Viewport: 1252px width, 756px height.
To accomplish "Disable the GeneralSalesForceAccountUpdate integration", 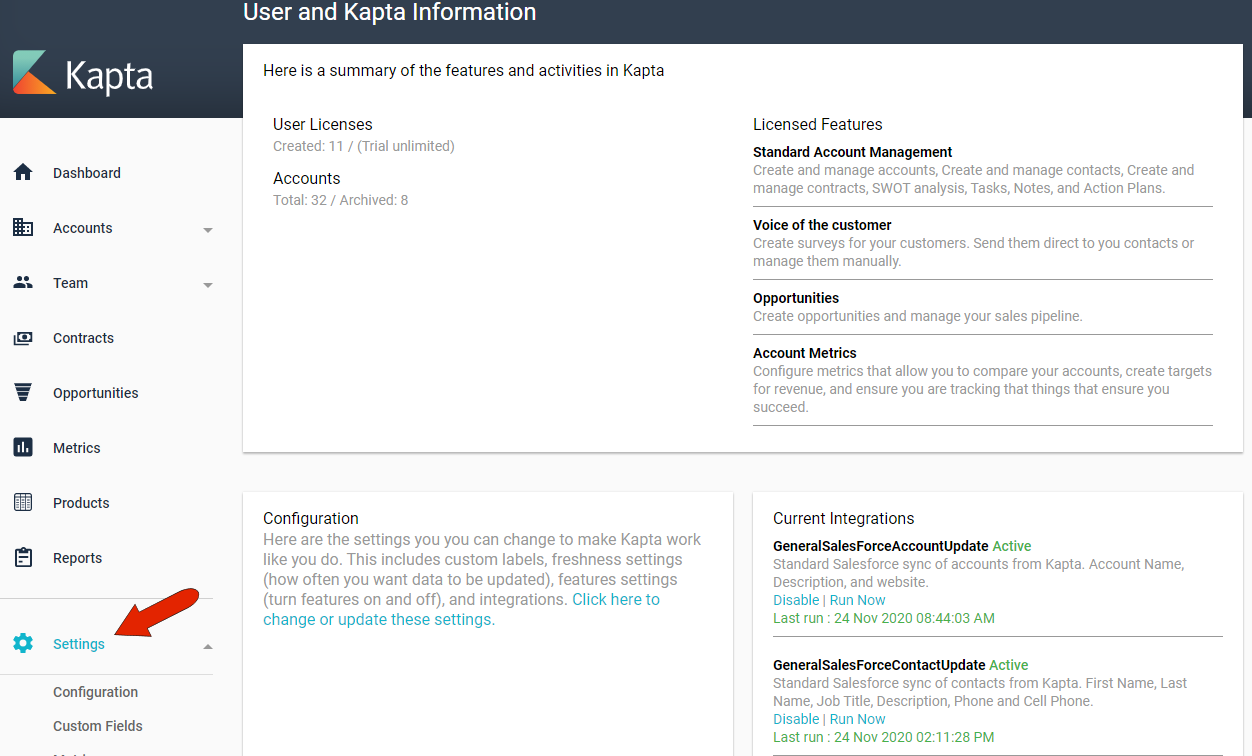I will click(796, 599).
